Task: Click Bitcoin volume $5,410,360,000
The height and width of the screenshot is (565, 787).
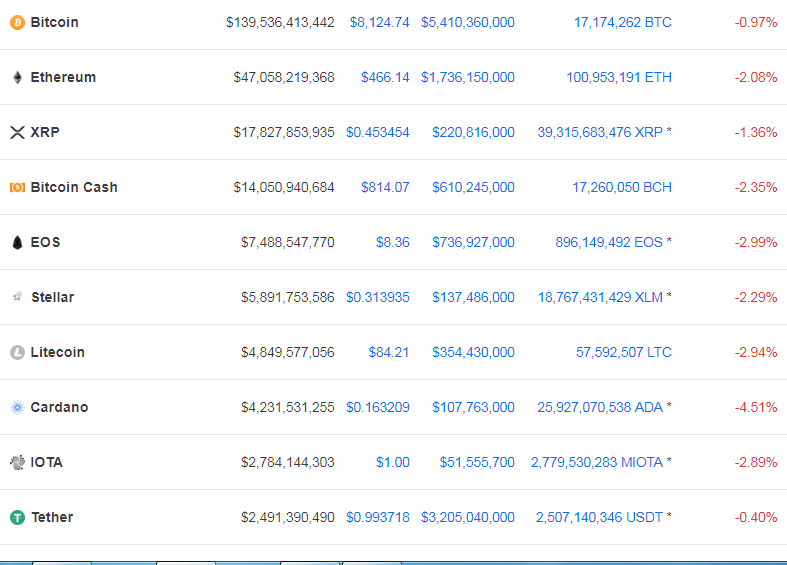Action: point(468,23)
